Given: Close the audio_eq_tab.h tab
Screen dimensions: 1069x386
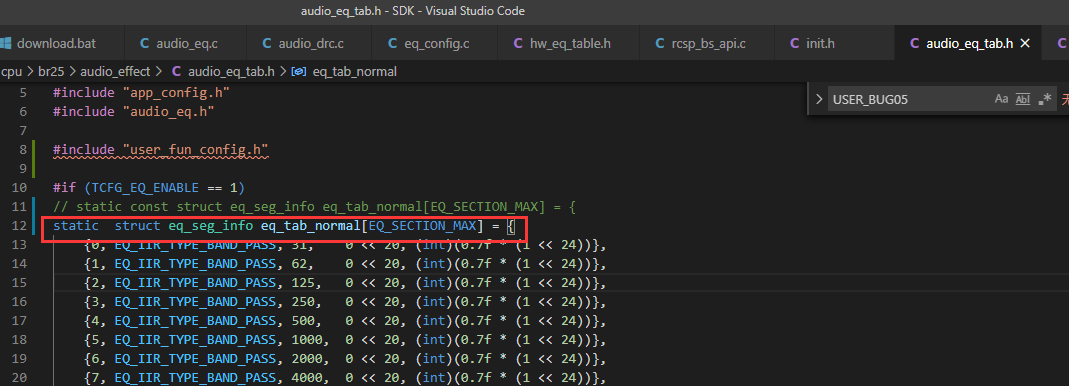Looking at the screenshot, I should (x=1024, y=44).
